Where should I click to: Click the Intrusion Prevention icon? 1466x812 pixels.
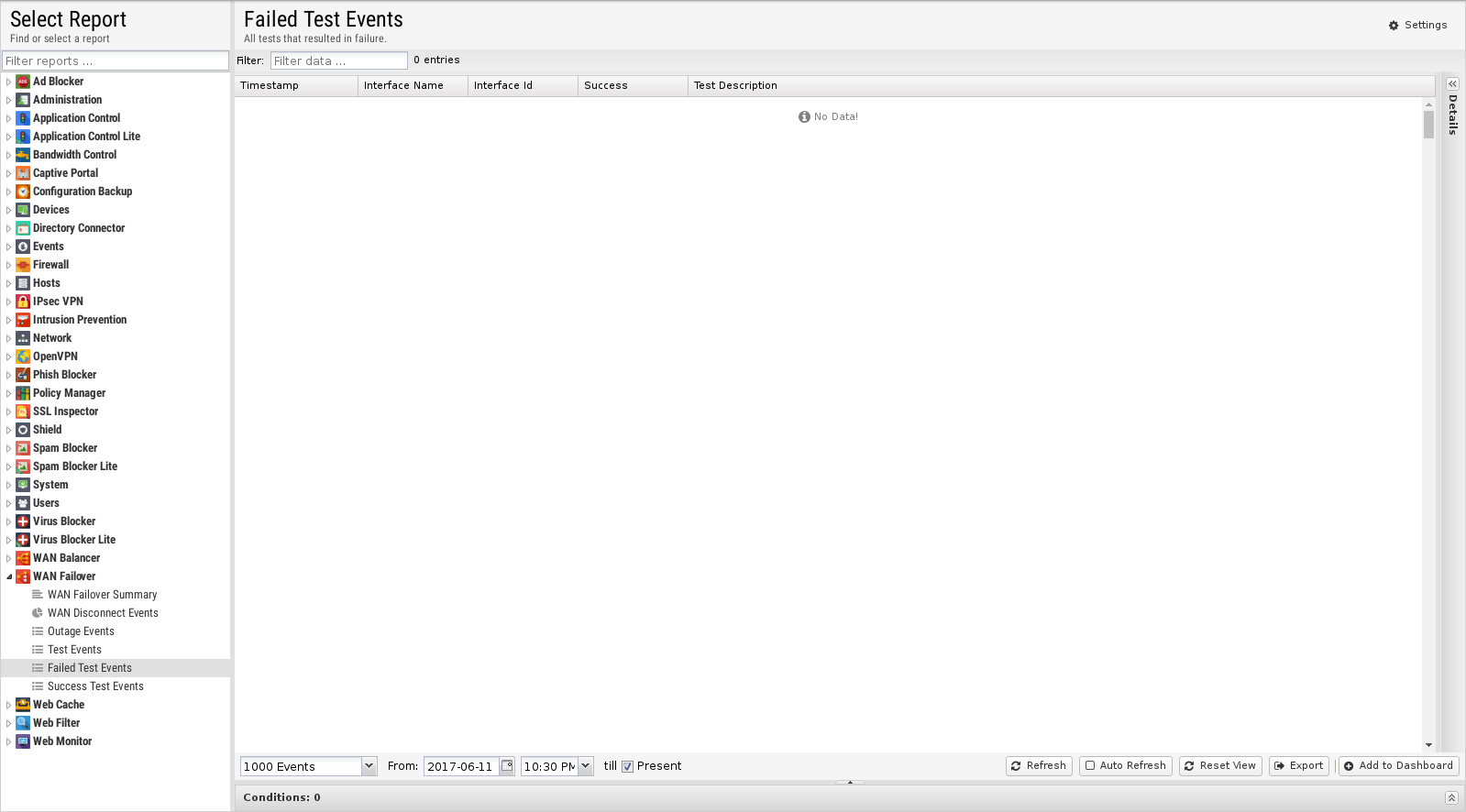coord(23,320)
